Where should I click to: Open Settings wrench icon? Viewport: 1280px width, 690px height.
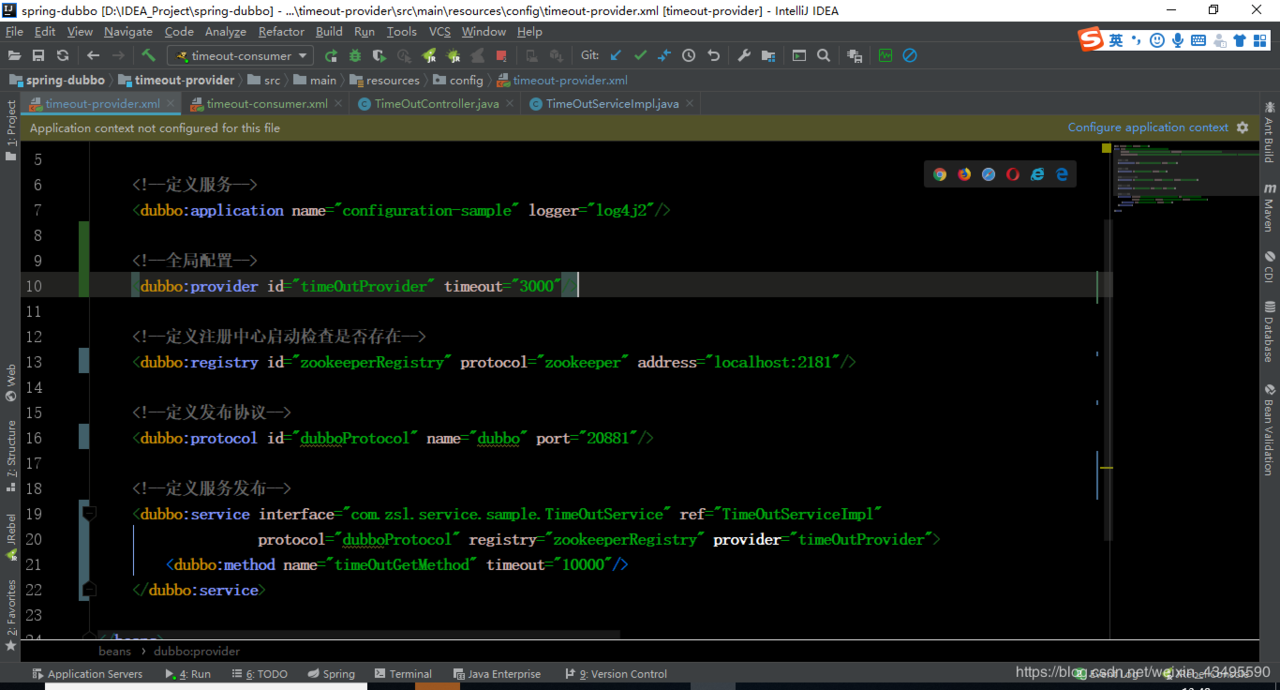(744, 56)
